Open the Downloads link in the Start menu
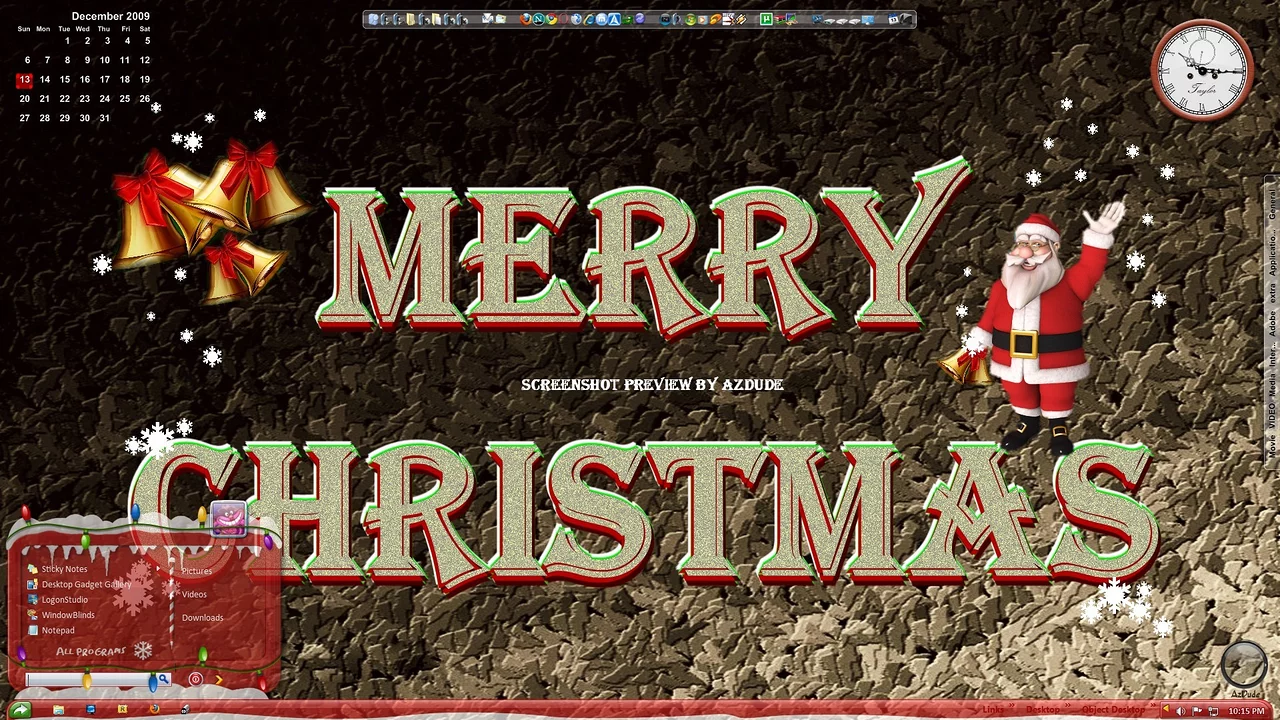 pos(202,618)
